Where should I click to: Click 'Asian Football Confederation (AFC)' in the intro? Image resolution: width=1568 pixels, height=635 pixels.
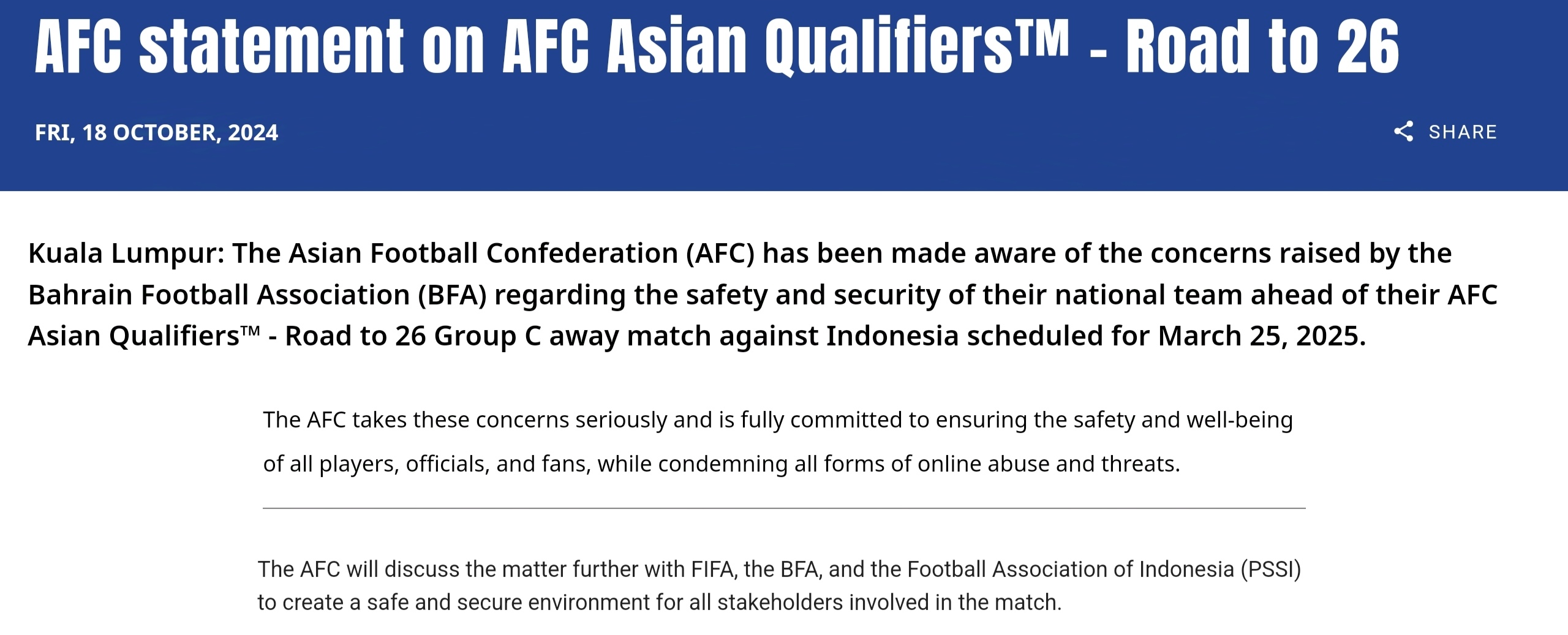[521, 254]
